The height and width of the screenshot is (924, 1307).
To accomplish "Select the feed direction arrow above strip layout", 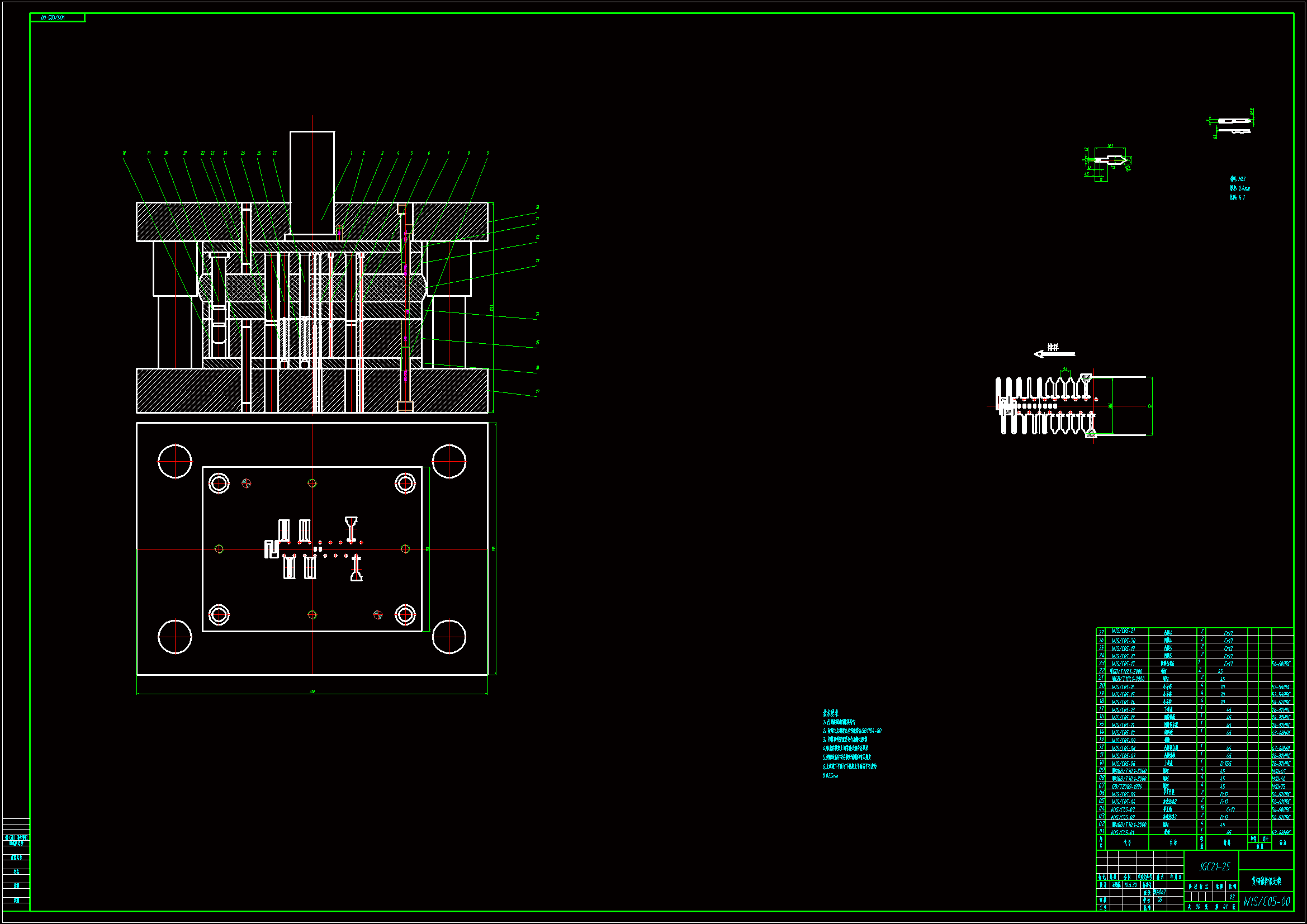I will (1054, 353).
